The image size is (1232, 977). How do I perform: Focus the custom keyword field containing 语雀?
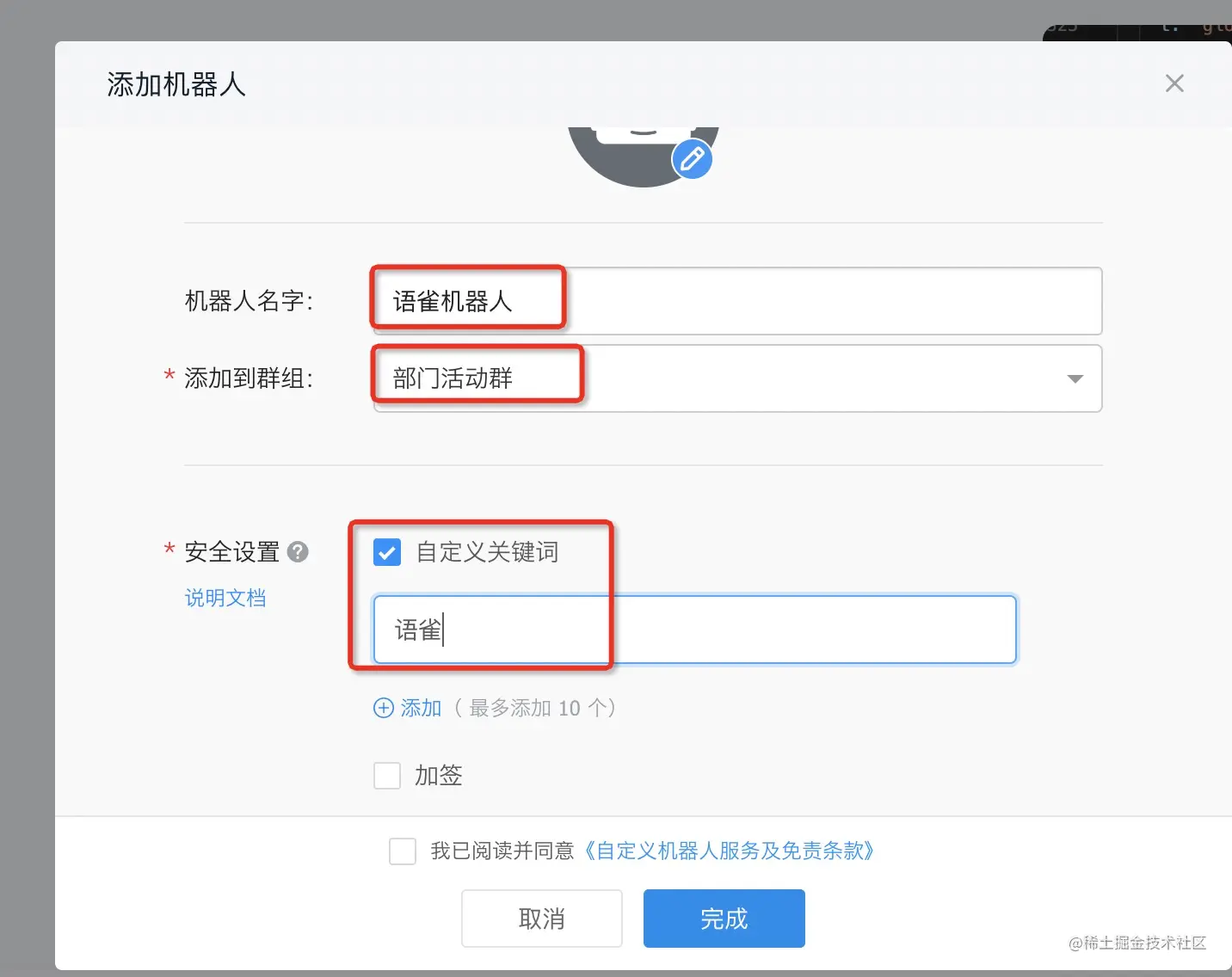coord(695,630)
